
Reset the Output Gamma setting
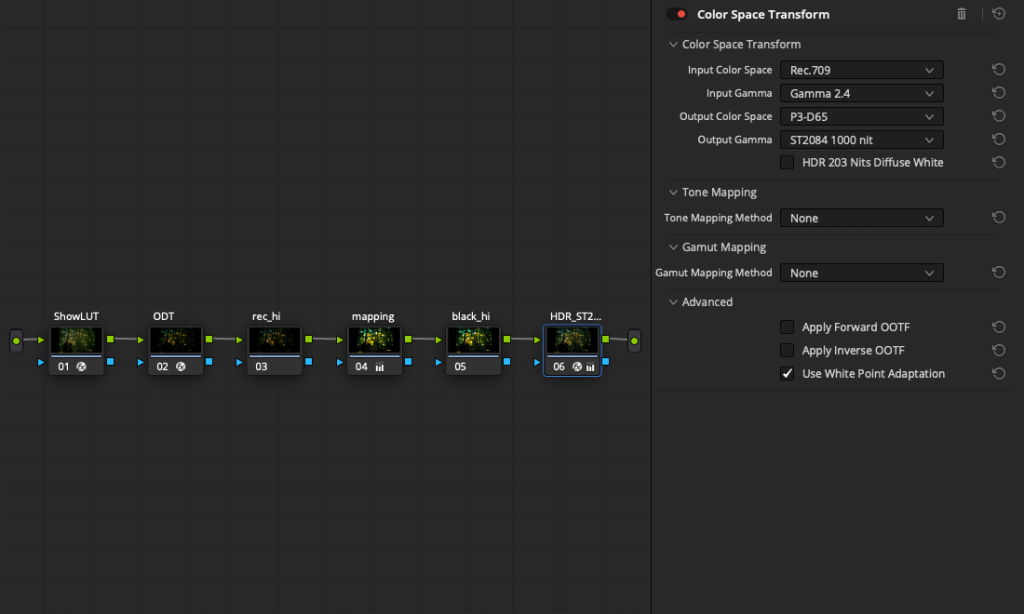click(x=999, y=139)
